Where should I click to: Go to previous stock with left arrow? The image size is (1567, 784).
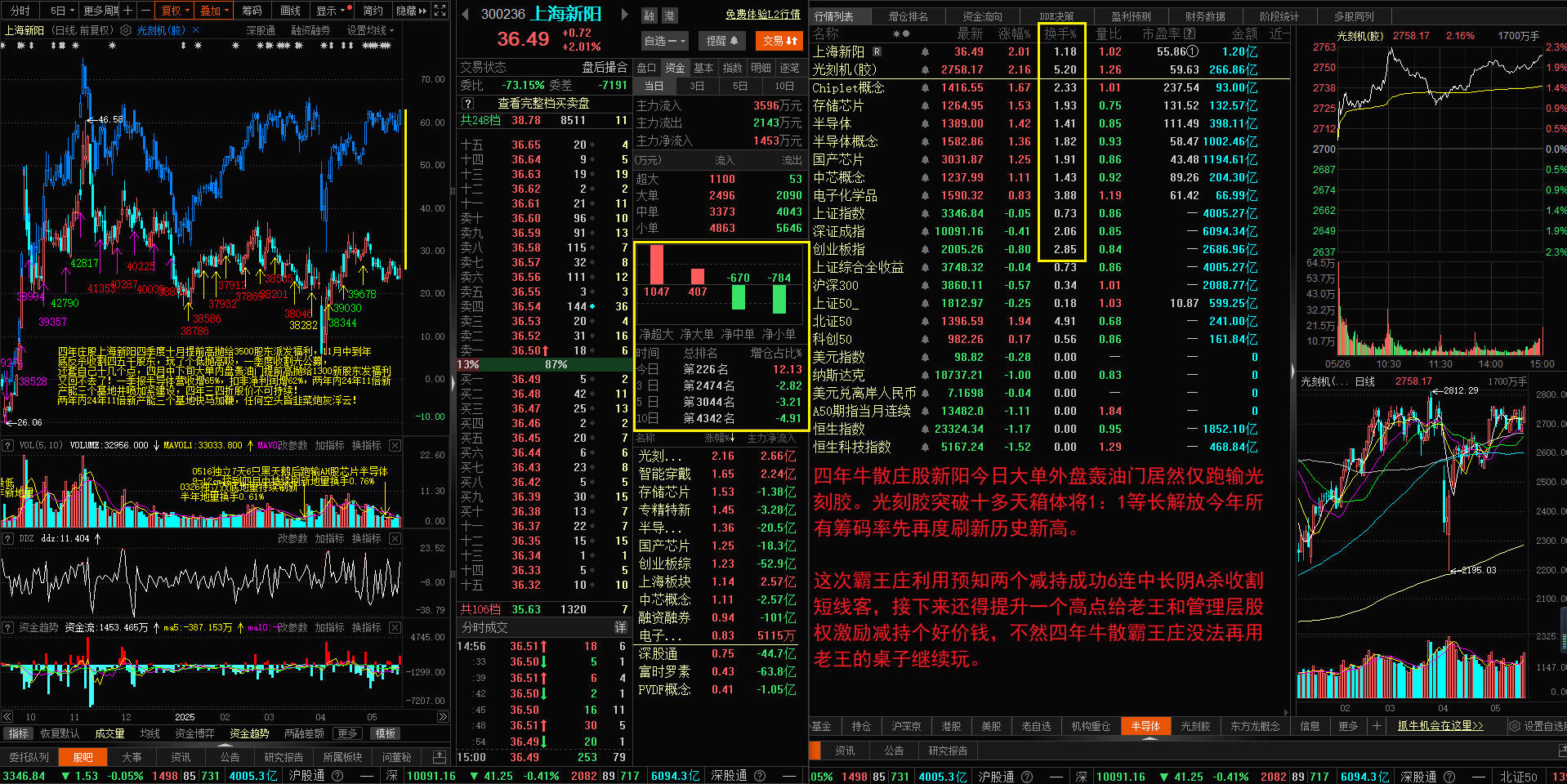[x=465, y=14]
